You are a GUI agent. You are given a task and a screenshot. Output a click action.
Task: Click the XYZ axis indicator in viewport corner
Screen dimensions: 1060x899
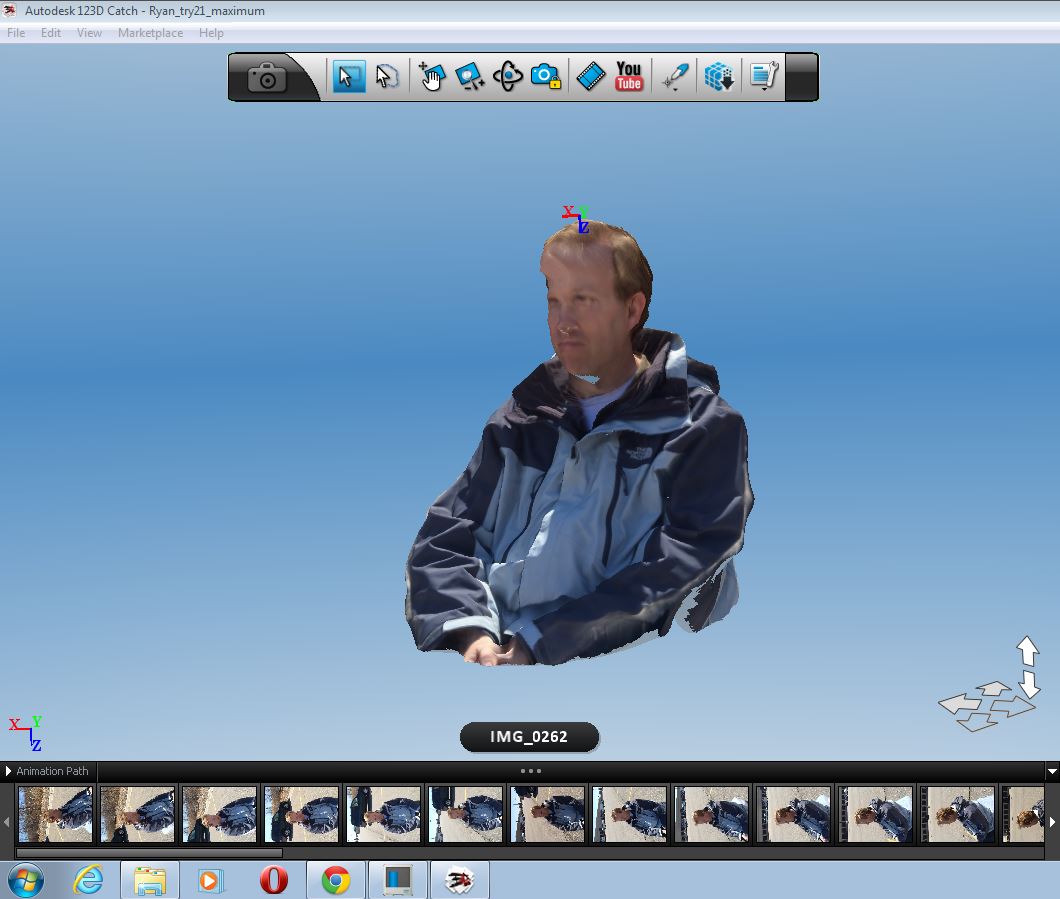(x=26, y=733)
